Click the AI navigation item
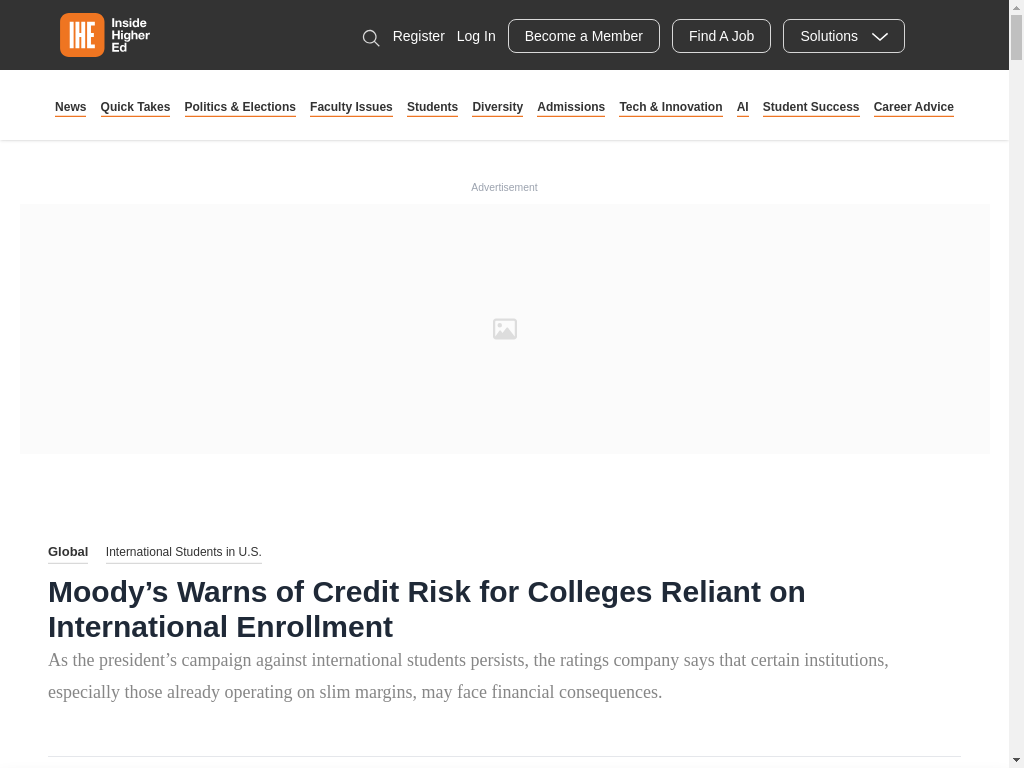The image size is (1024, 768). click(x=743, y=107)
